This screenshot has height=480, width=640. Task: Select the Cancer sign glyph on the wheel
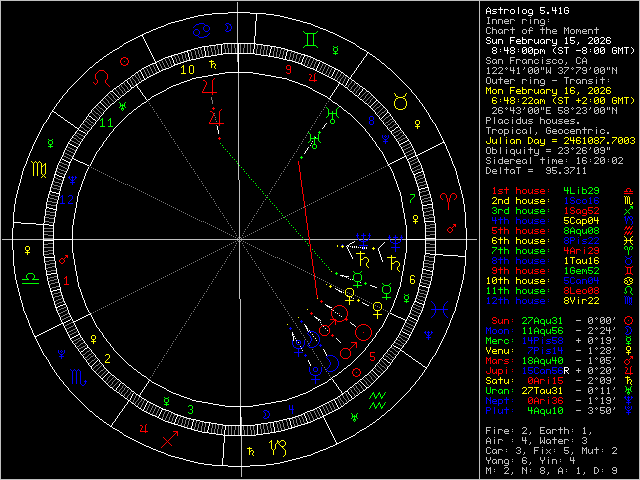tap(202, 30)
